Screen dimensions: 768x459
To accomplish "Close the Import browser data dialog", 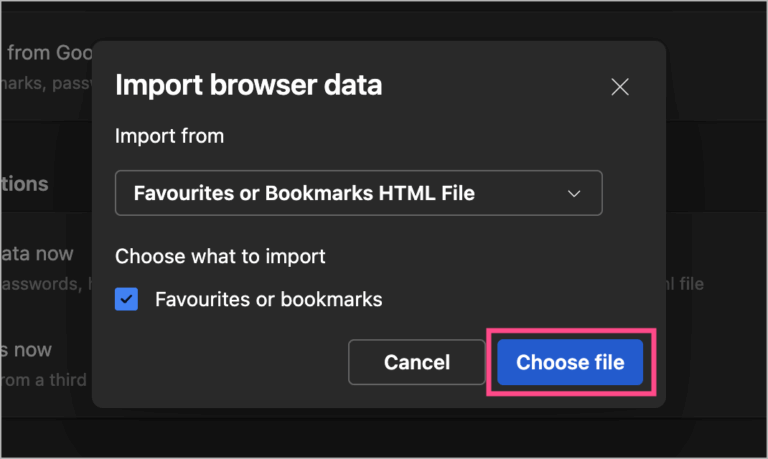I will pyautogui.click(x=620, y=87).
